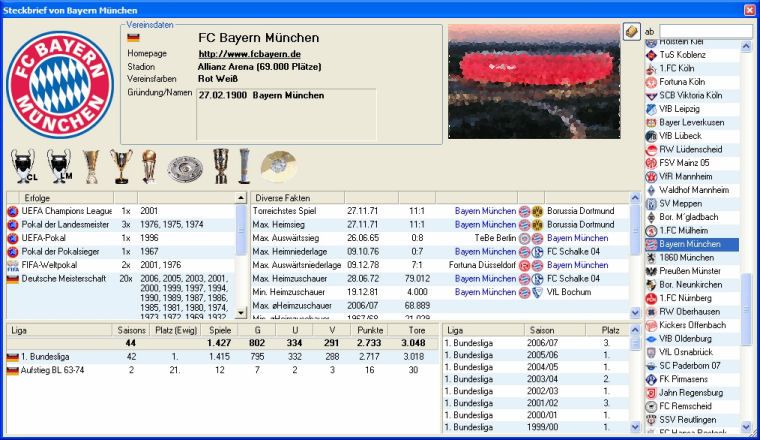Image resolution: width=760 pixels, height=440 pixels.
Task: Click the FC Remscheid club logo
Action: click(651, 407)
